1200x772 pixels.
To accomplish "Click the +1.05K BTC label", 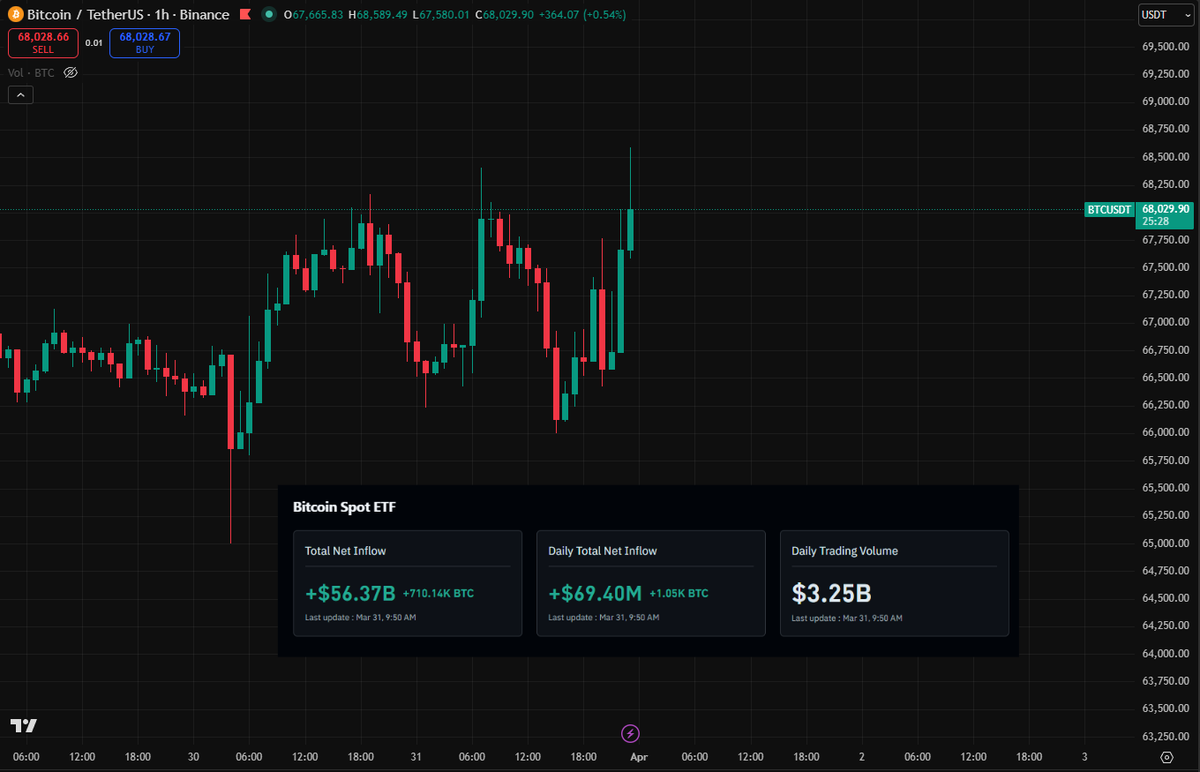I will pos(679,594).
